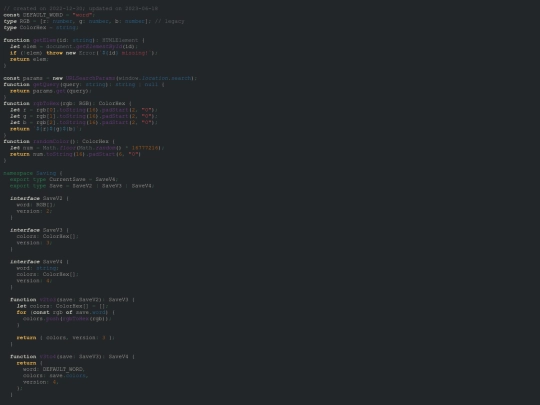
Task: Click the 'let elem = document.getElementById(id)' line
Action: click(74, 46)
